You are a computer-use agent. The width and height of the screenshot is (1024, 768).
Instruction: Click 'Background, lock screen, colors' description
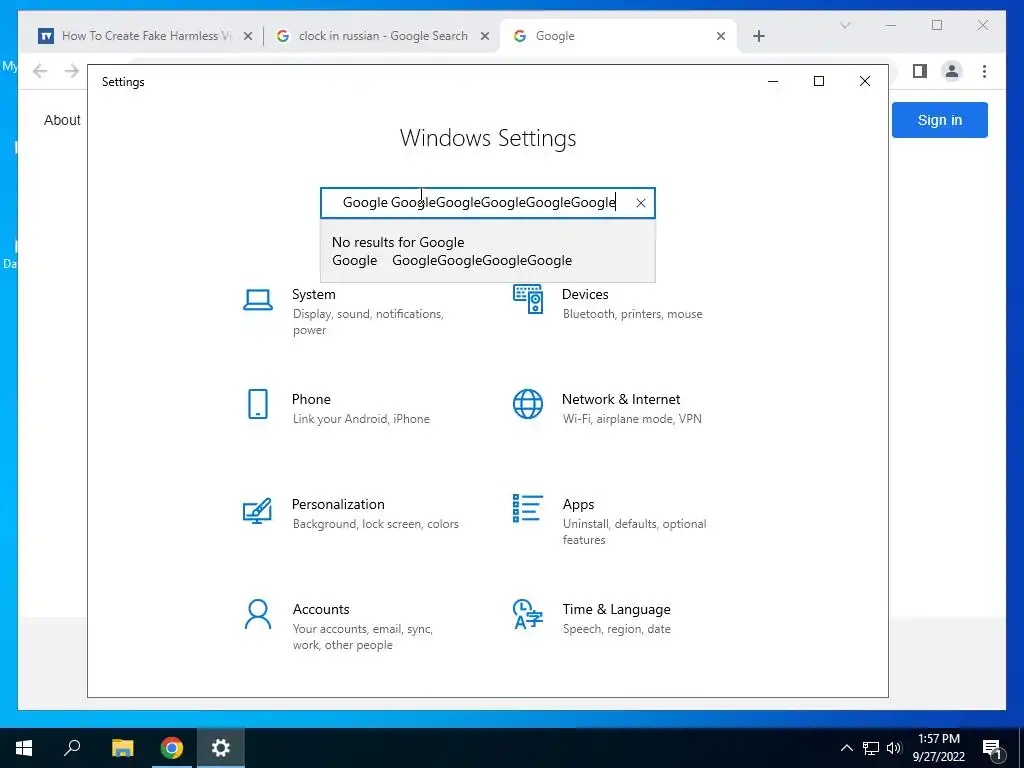point(376,524)
